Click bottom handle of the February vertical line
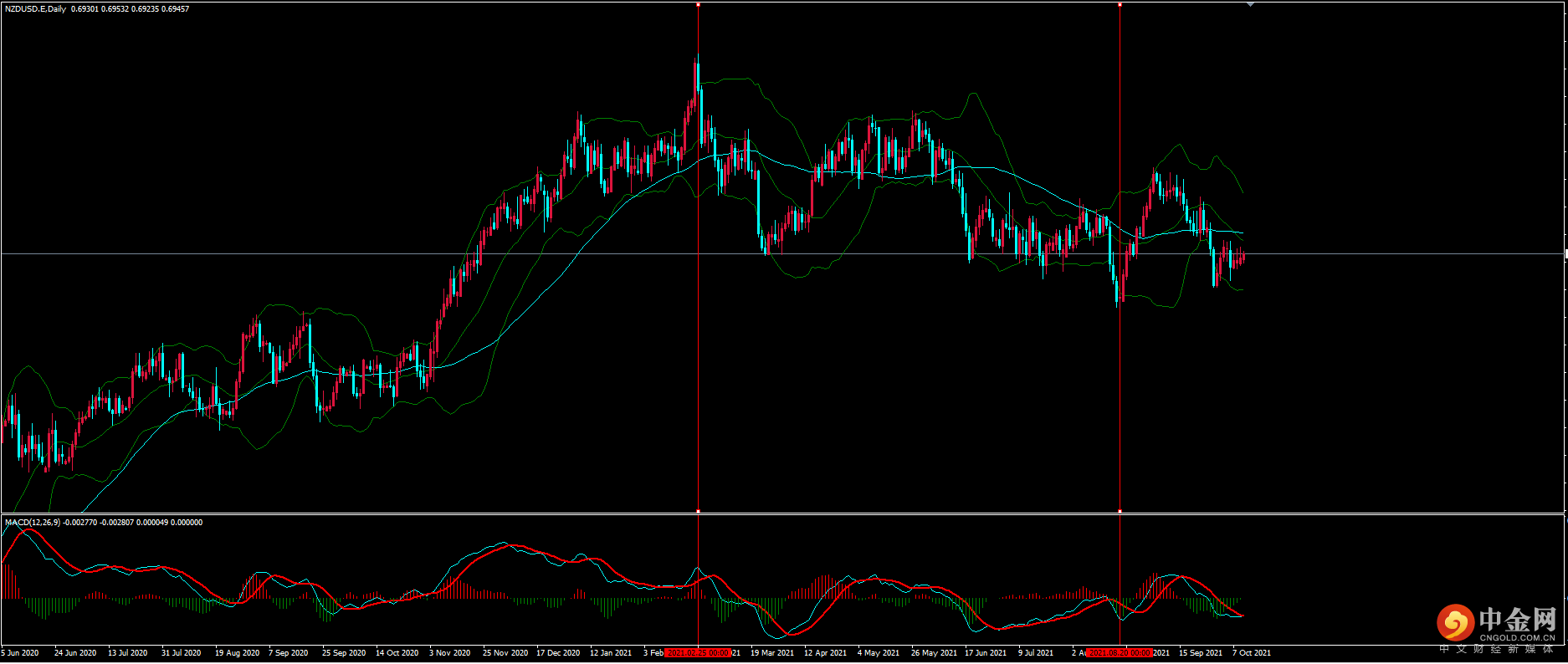 (698, 511)
